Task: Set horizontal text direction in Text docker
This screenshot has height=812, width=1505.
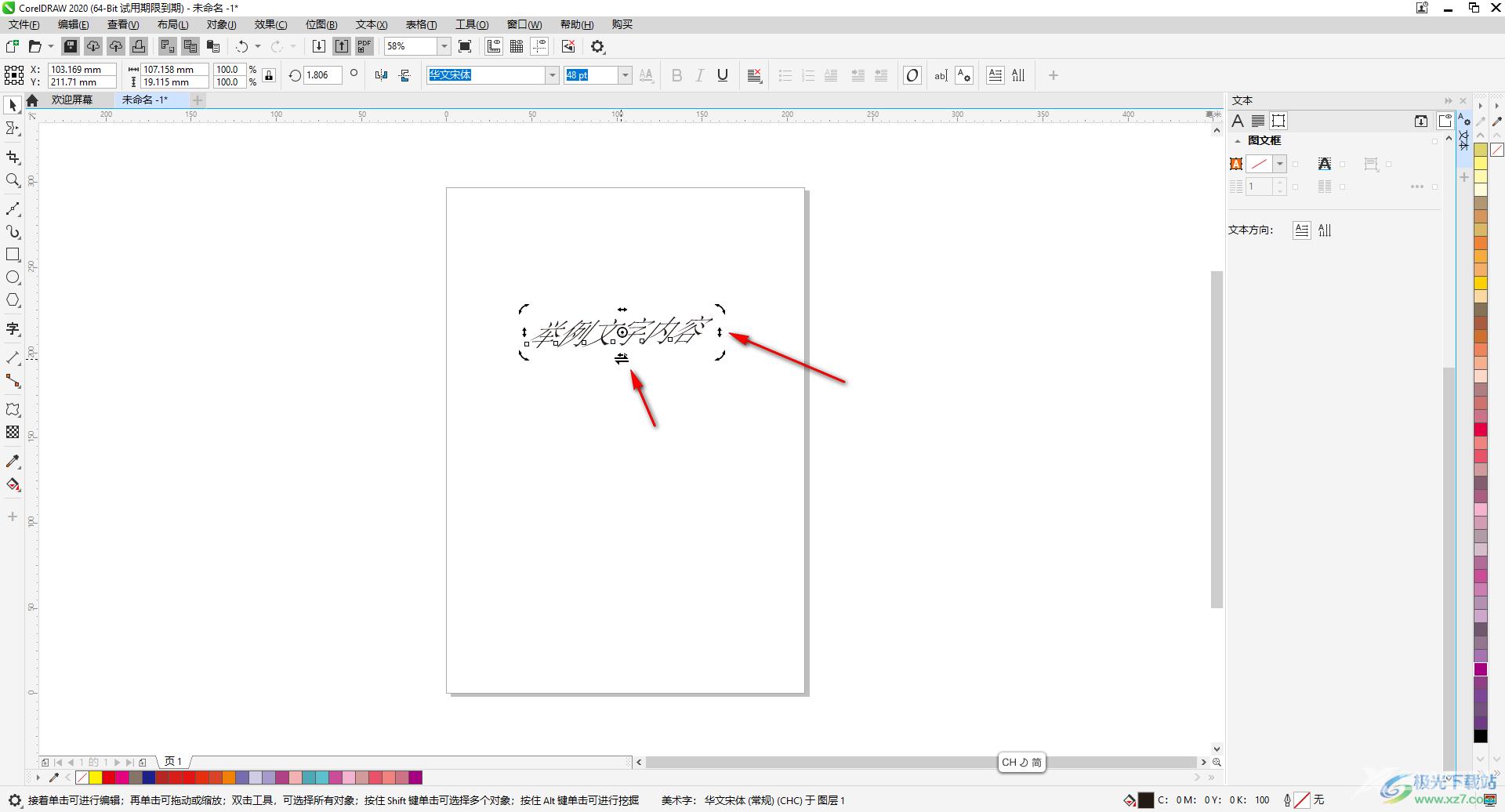Action: 1301,230
